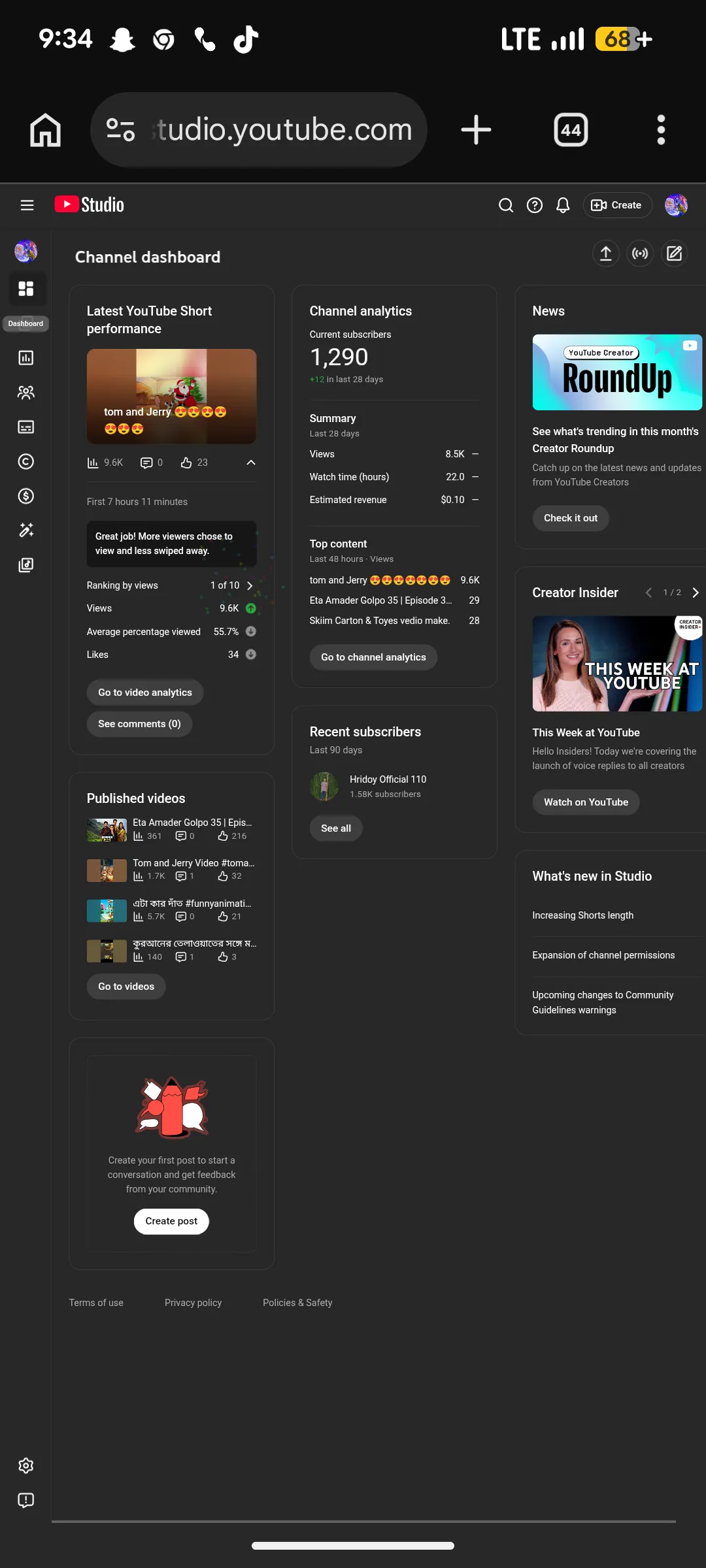Collapse the latest Short performance details
This screenshot has width=706, height=1568.
pyautogui.click(x=250, y=463)
